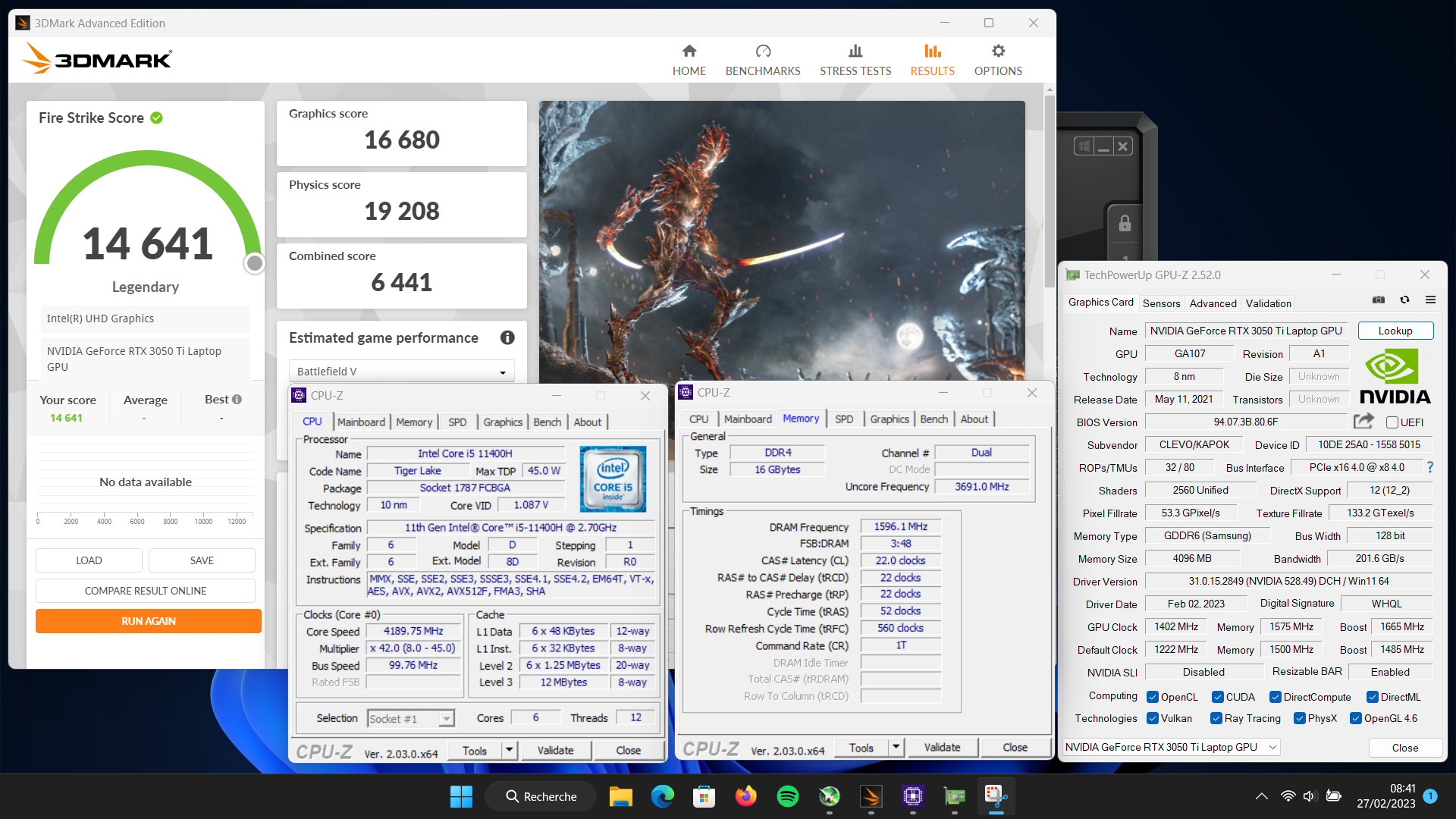Expand hidden system tray icons chevron

tap(1261, 796)
